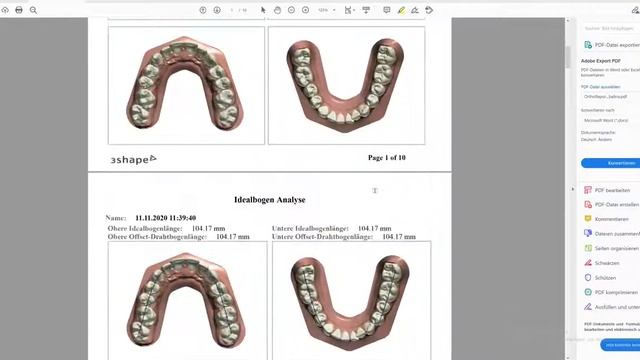Select the yellow highlighter tool

pyautogui.click(x=401, y=10)
